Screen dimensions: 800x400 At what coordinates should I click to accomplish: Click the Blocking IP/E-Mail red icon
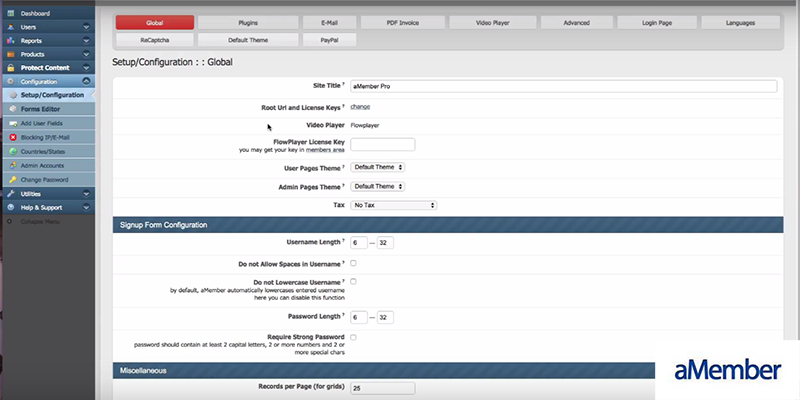point(11,136)
